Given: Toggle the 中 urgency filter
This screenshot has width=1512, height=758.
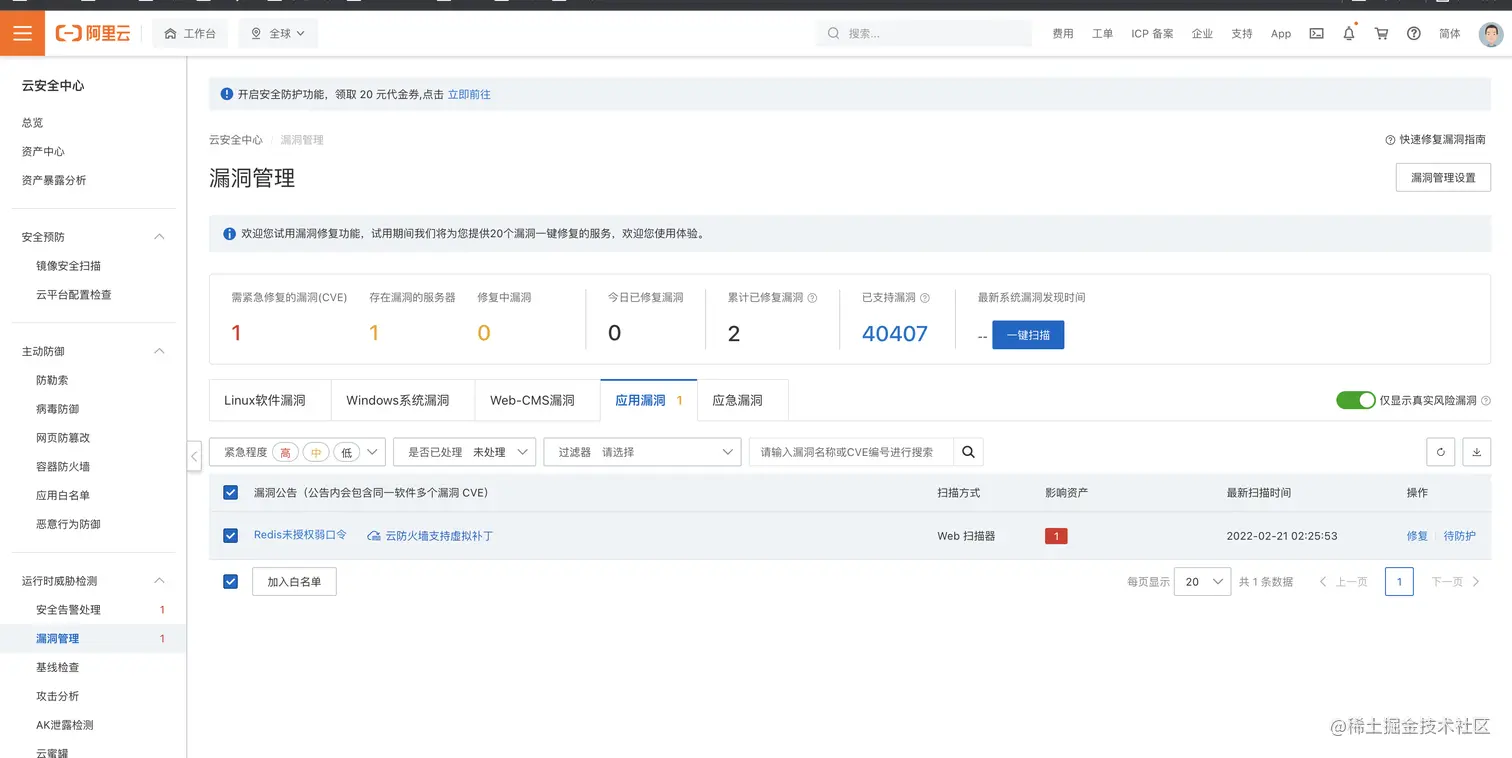Looking at the screenshot, I should tap(316, 452).
